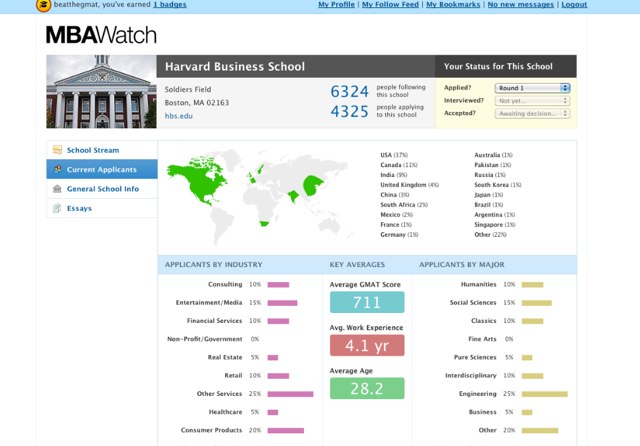640x446 pixels.
Task: Click the Essays document icon
Action: tap(57, 208)
